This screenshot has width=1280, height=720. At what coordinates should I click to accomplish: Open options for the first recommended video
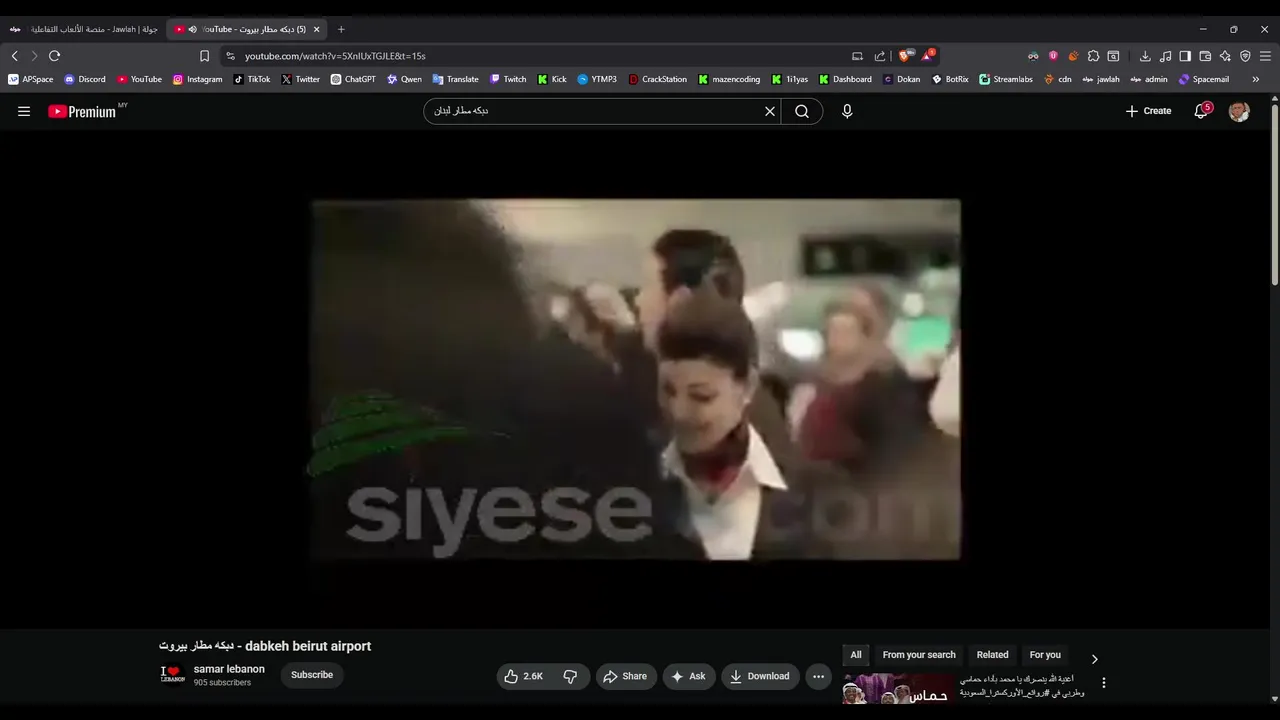(1104, 683)
